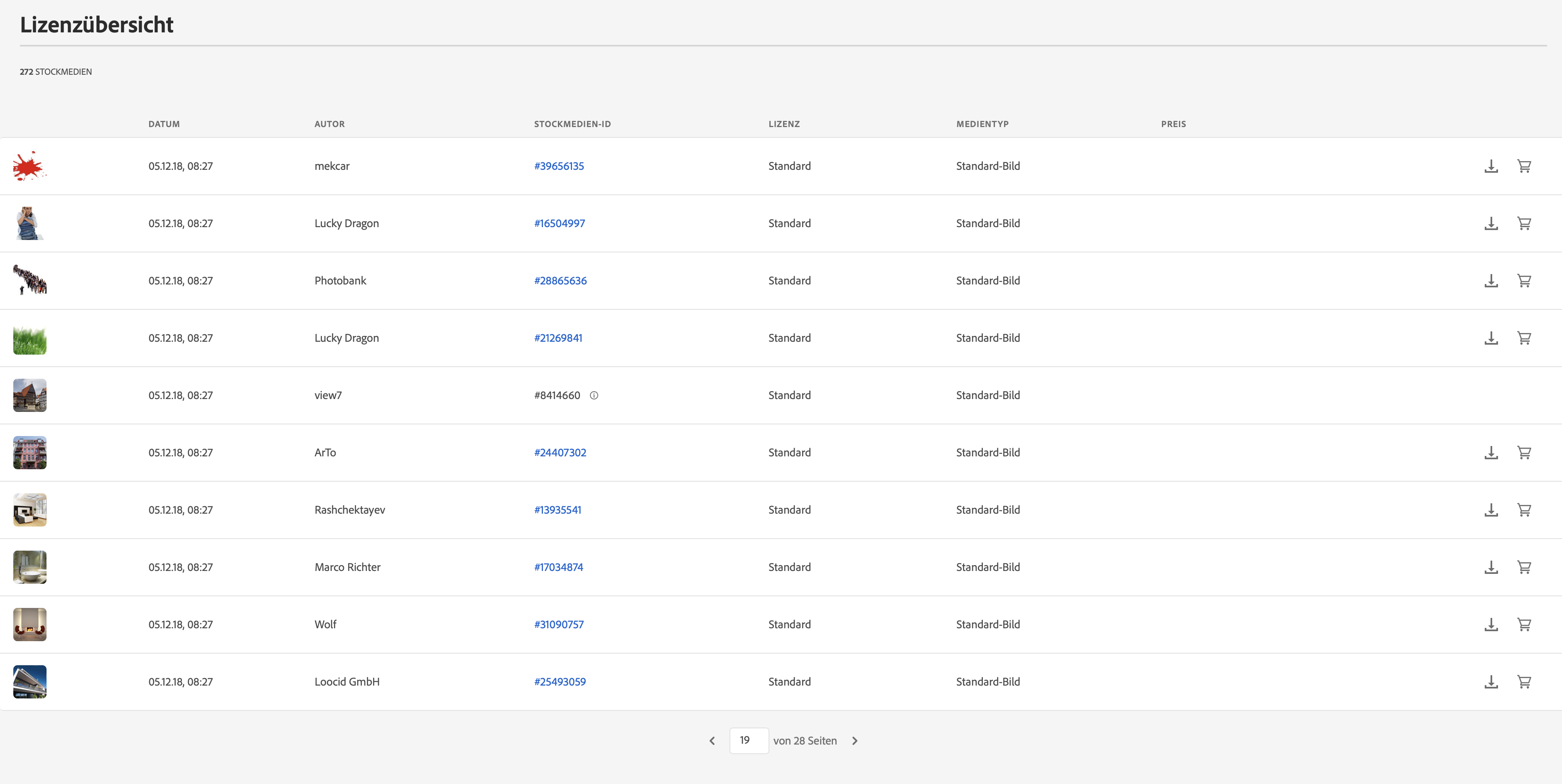Go to previous page arrow
The image size is (1562, 784).
[712, 741]
